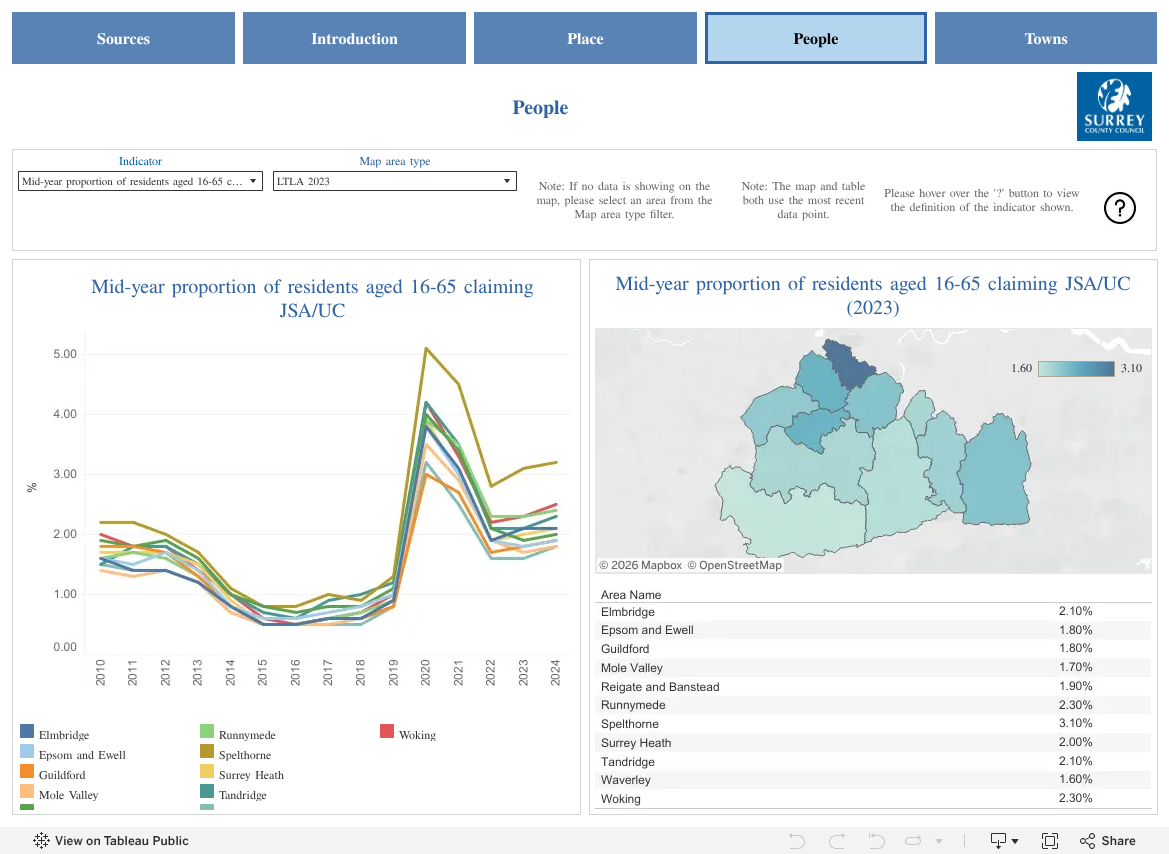Go to the Introduction tab
The width and height of the screenshot is (1169, 854).
(354, 38)
